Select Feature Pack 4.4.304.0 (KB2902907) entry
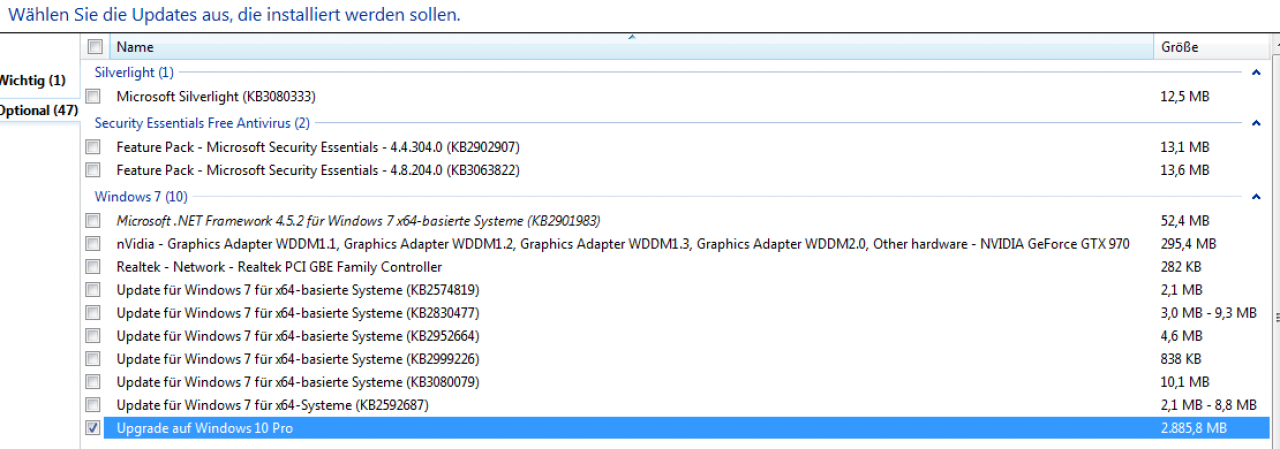The width and height of the screenshot is (1280, 449). click(318, 147)
